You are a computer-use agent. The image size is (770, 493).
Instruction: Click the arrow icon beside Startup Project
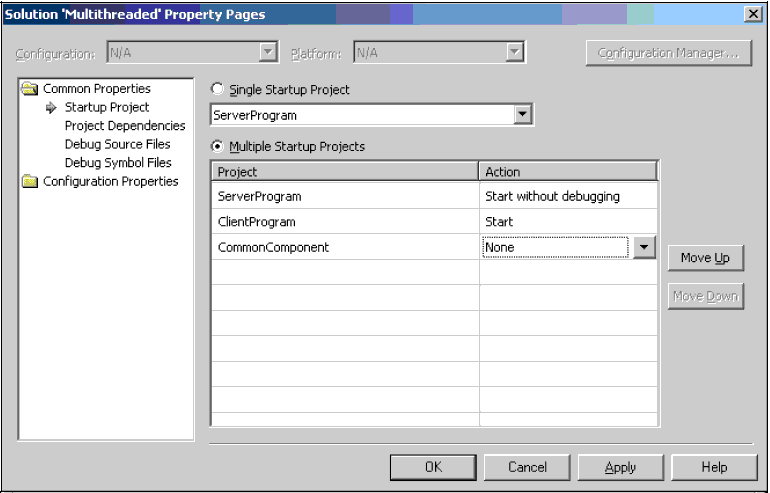(x=51, y=108)
